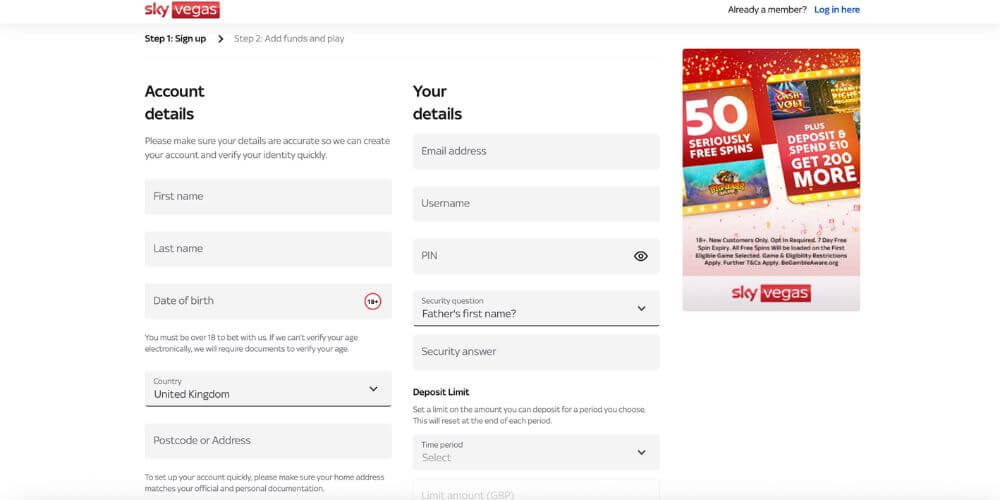Screen dimensions: 1000x500
Task: Focus the Security answer field
Action: (536, 352)
